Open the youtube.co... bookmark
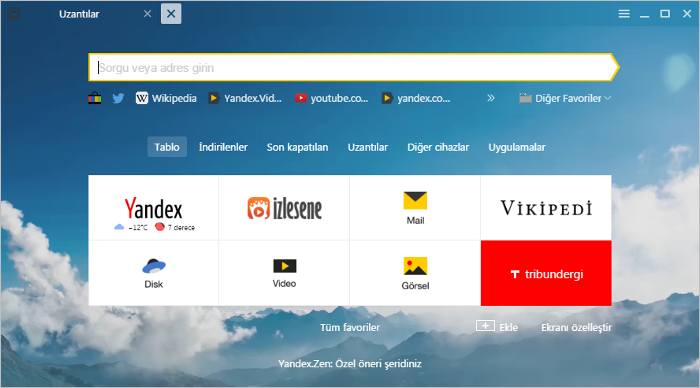 (332, 98)
